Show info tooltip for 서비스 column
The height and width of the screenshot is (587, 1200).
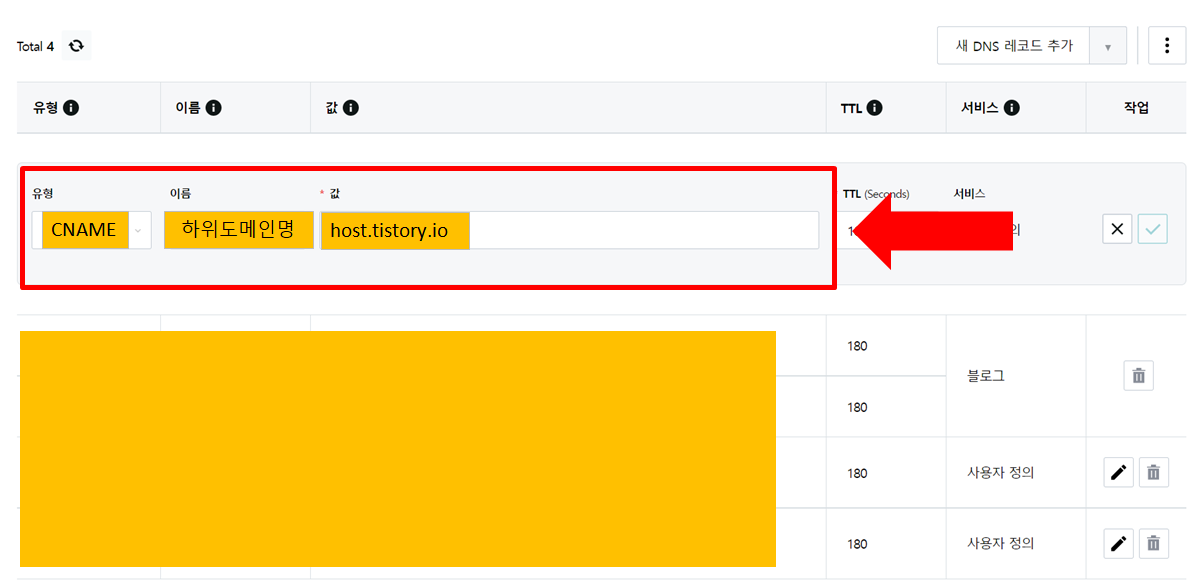point(1011,108)
